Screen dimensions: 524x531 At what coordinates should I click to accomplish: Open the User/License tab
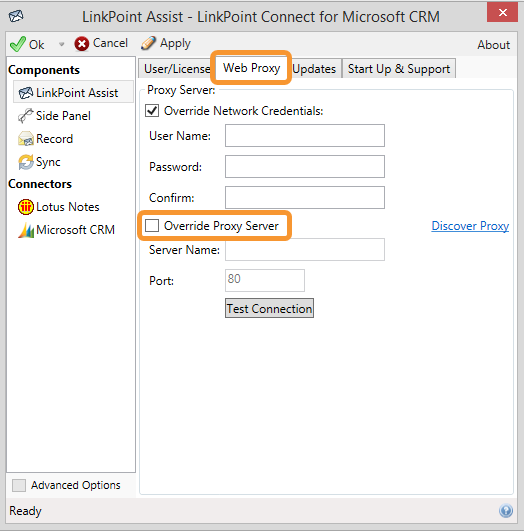click(x=176, y=69)
